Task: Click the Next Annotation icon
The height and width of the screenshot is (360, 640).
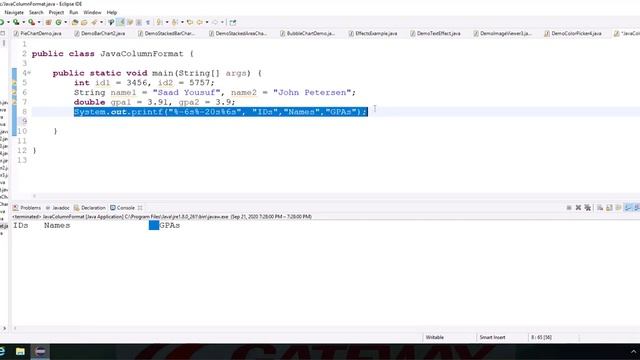Action: [x=160, y=22]
